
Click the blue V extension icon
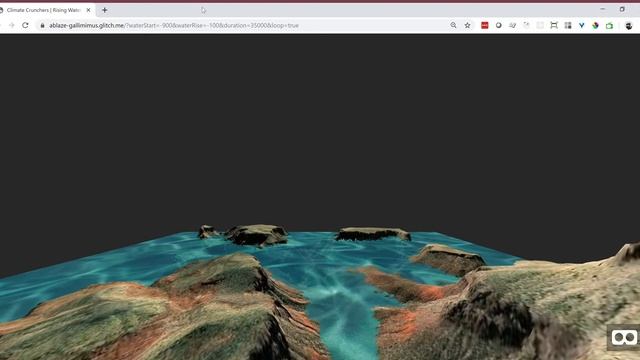[x=582, y=25]
